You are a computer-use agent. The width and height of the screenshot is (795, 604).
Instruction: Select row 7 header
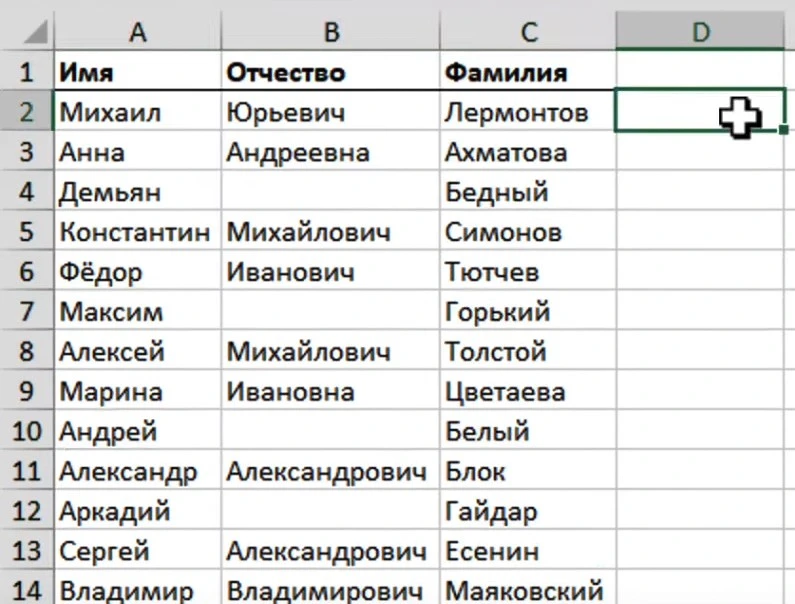tap(26, 312)
